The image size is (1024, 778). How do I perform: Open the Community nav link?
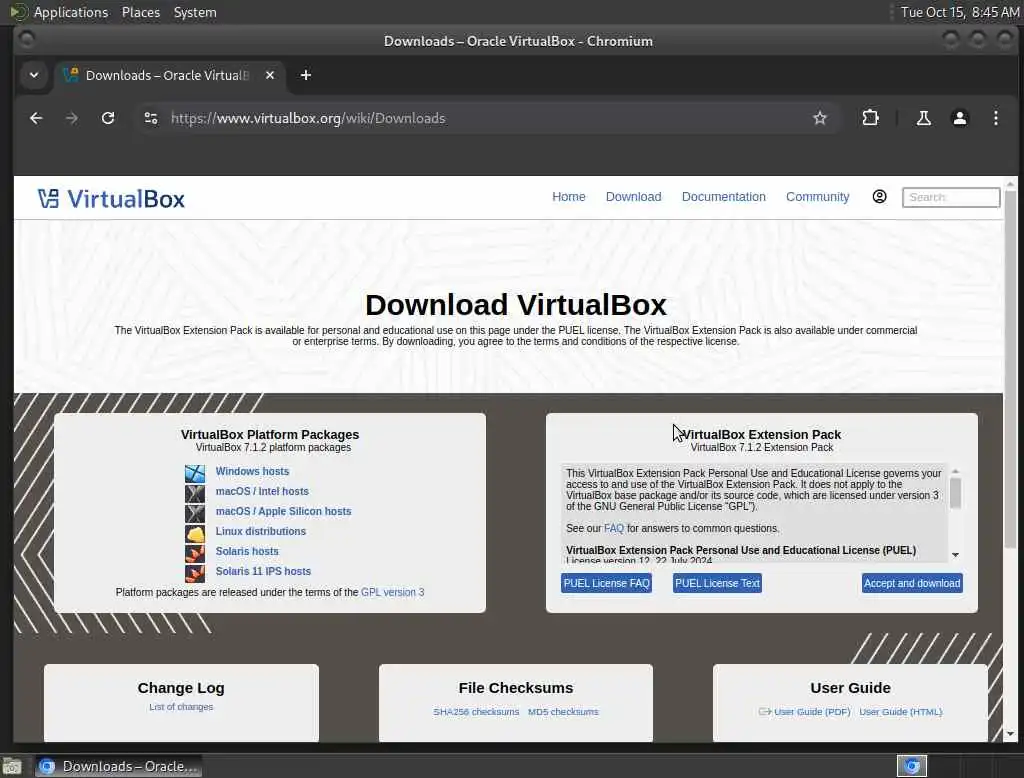(x=817, y=197)
